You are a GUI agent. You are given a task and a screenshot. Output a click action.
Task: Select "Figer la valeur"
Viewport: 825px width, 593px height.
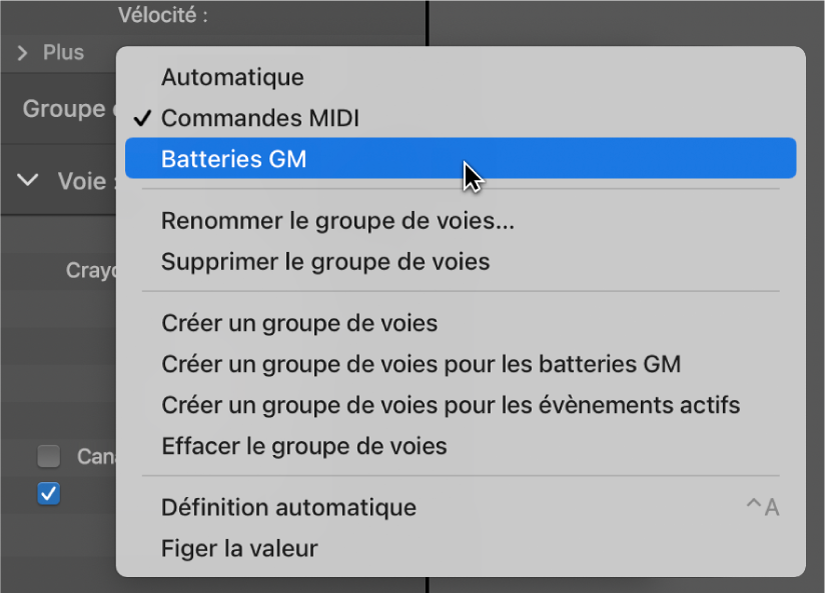(237, 548)
